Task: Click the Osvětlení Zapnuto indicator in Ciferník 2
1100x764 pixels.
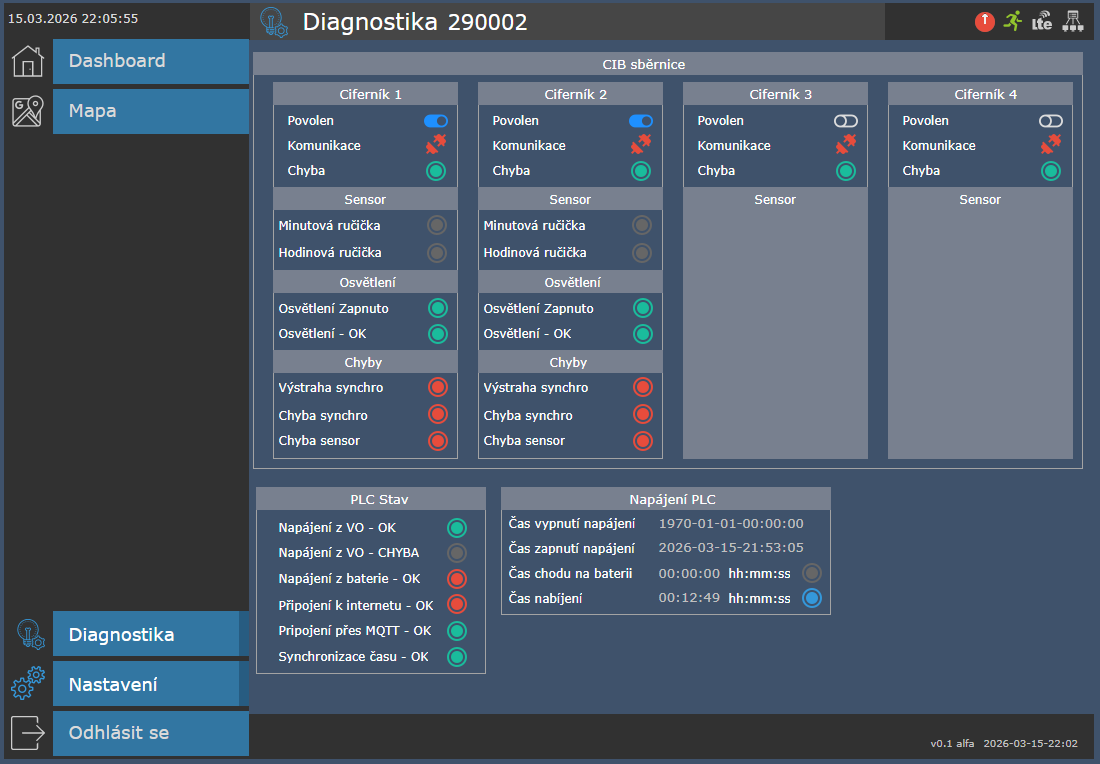Action: pos(642,308)
